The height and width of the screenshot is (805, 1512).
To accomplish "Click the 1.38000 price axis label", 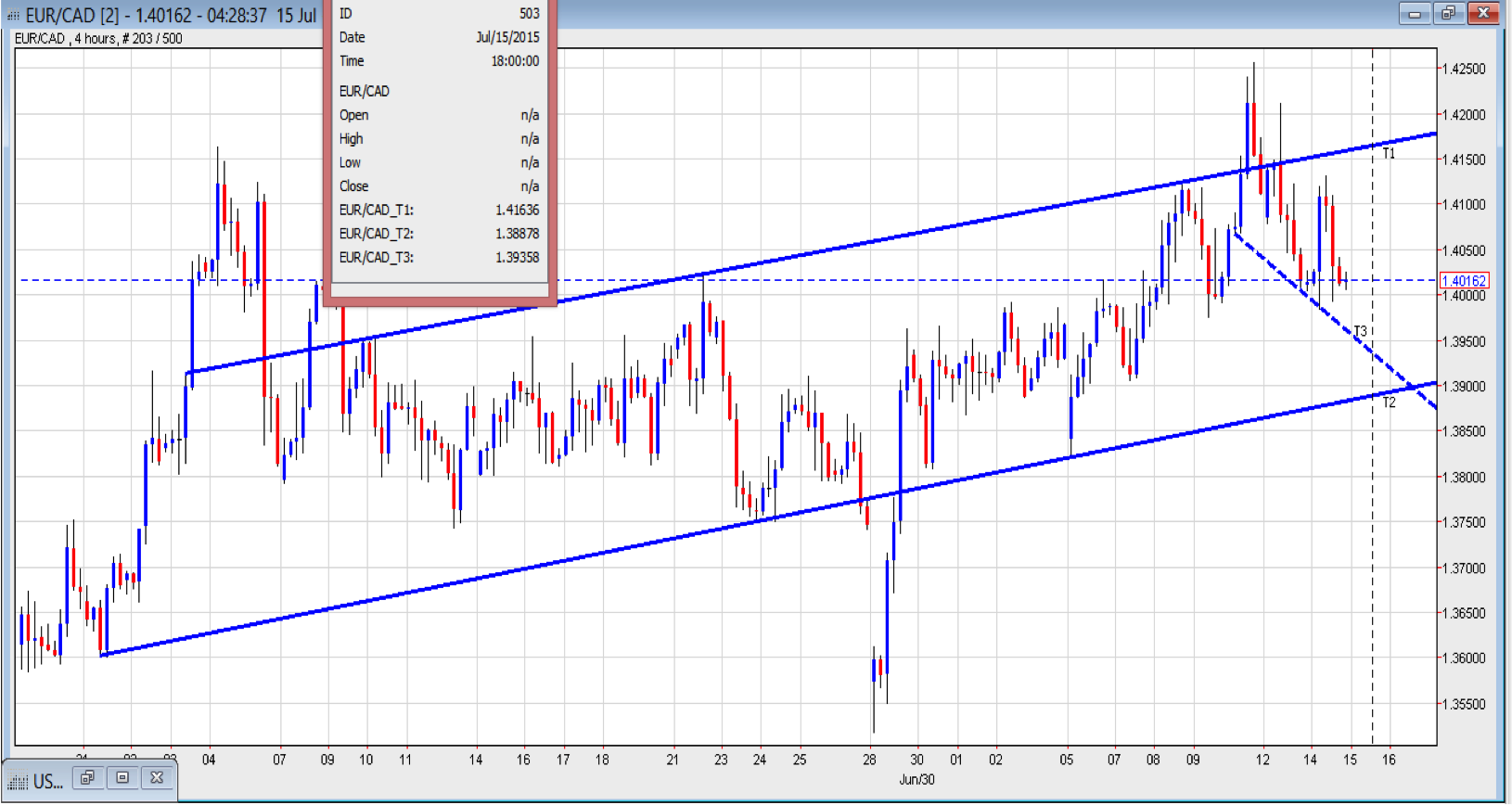I will pyautogui.click(x=1465, y=477).
